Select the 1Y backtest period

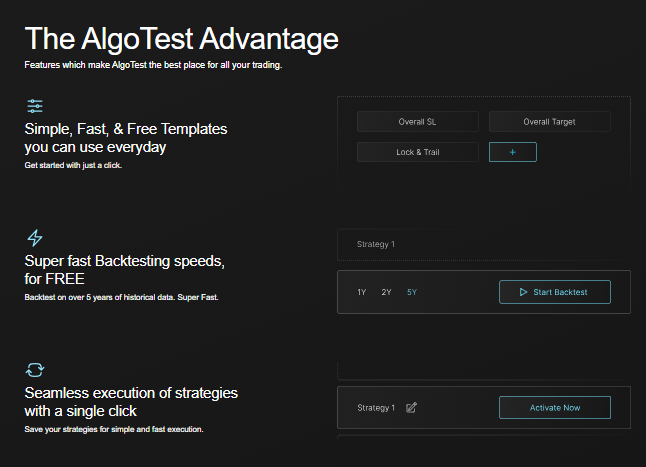pyautogui.click(x=362, y=292)
